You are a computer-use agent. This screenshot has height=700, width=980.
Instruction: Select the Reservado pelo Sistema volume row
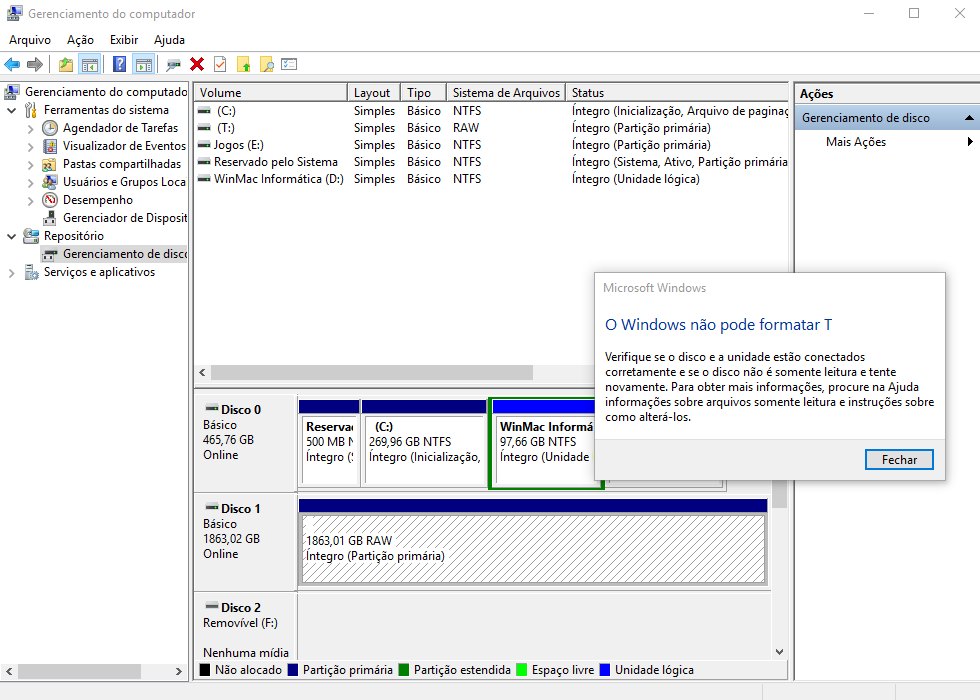(491, 161)
